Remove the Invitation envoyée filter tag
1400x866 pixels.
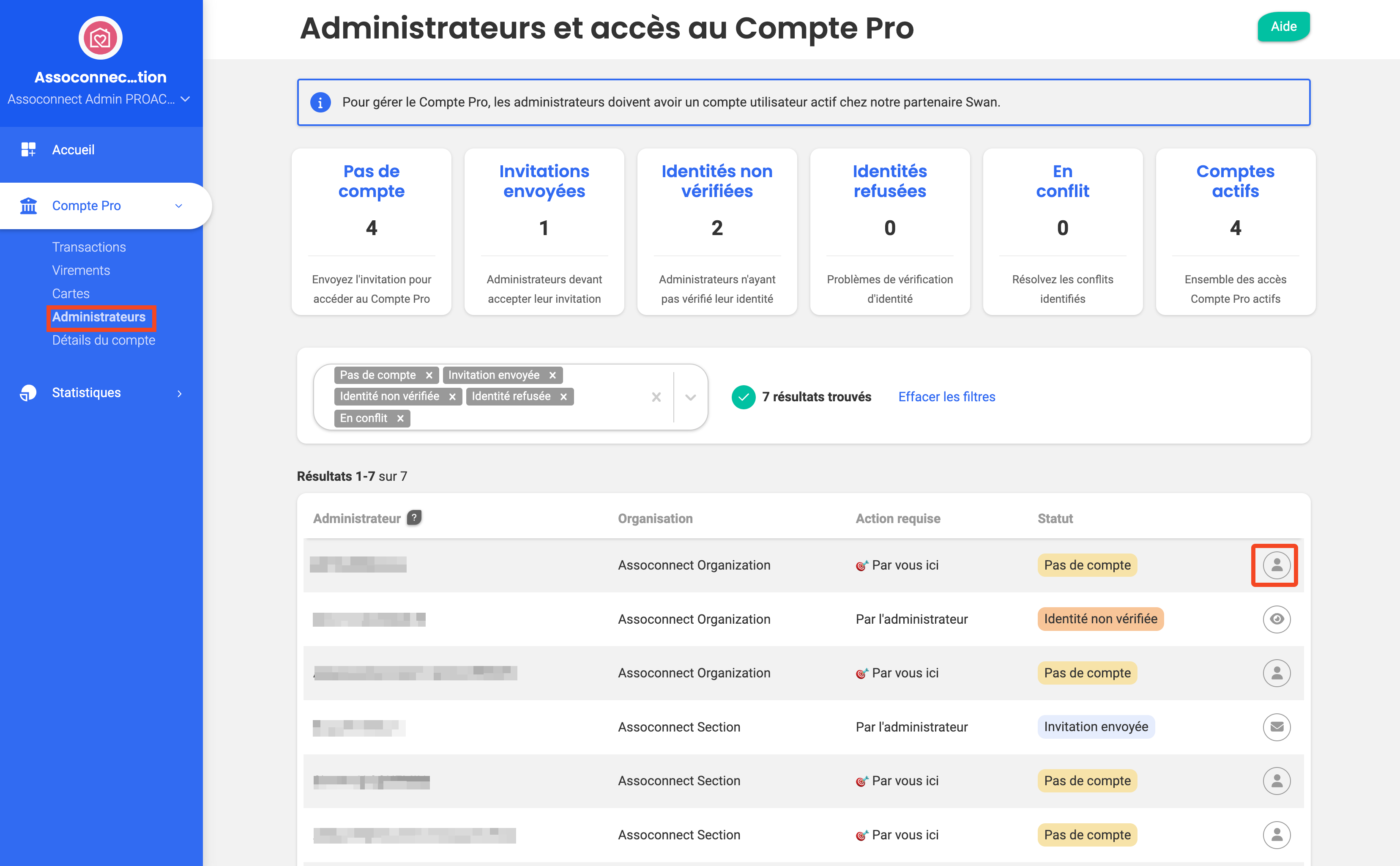(x=552, y=375)
